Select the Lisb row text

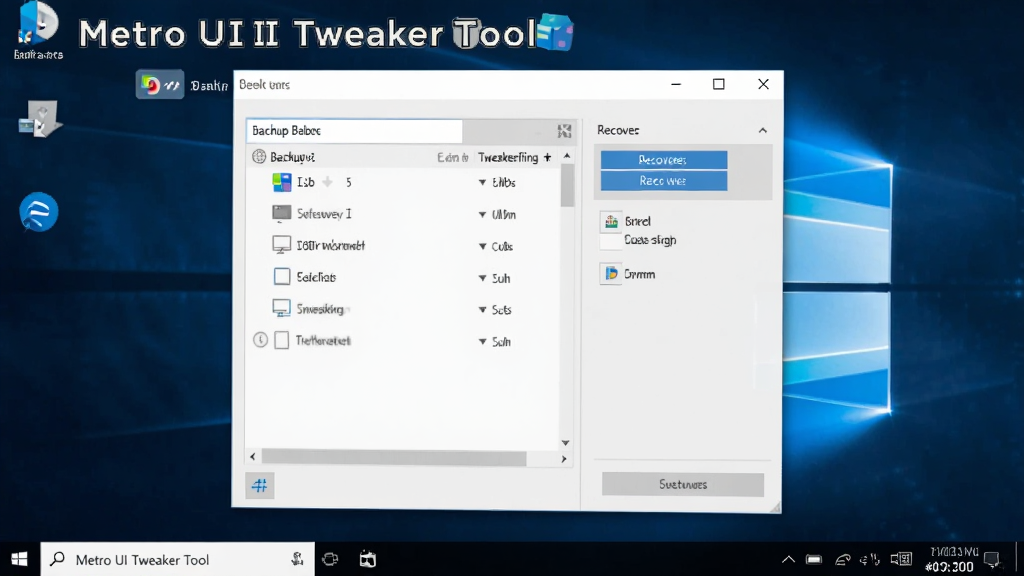click(x=306, y=182)
